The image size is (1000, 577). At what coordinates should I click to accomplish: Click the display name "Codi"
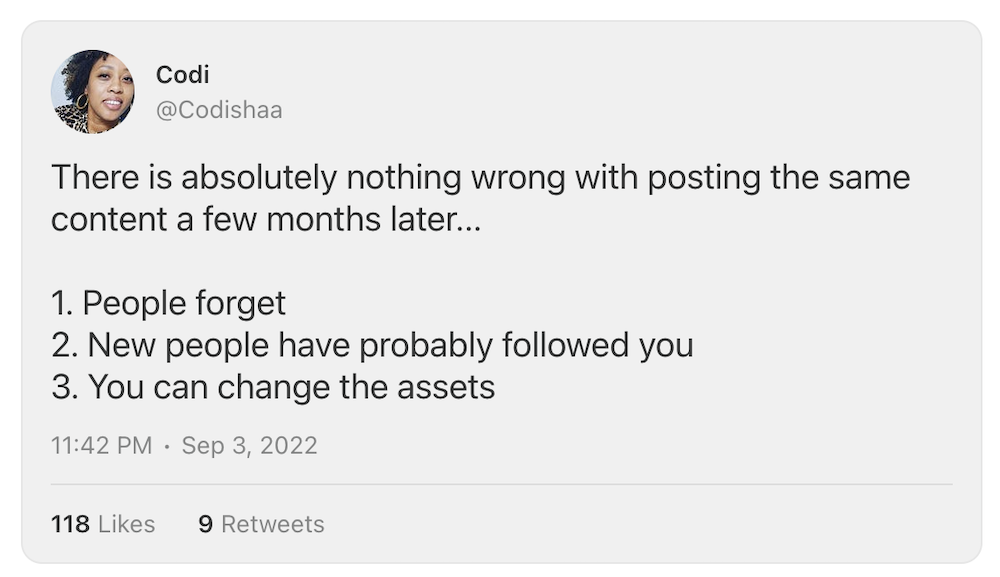182,75
